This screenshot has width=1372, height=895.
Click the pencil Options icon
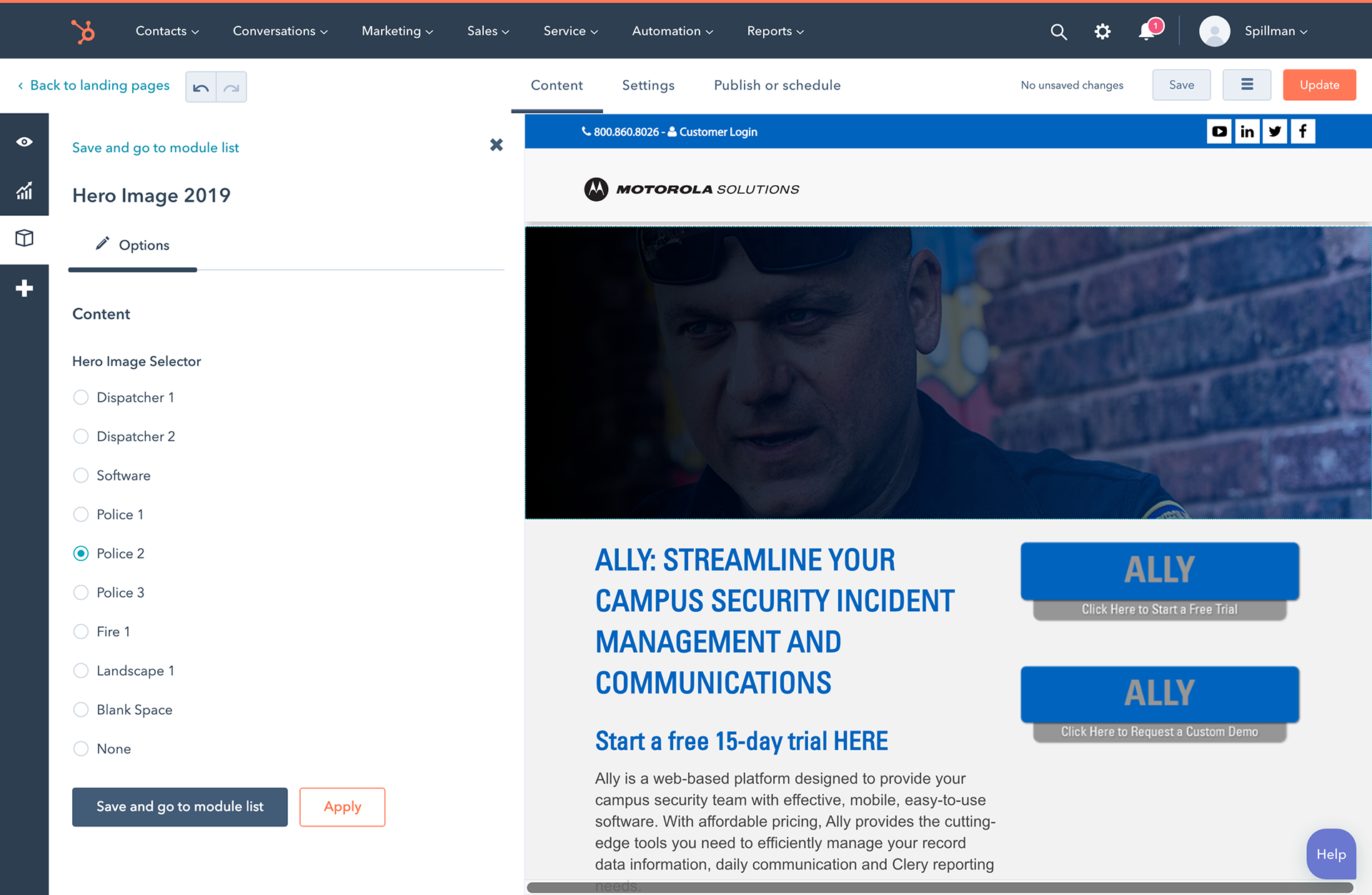102,244
